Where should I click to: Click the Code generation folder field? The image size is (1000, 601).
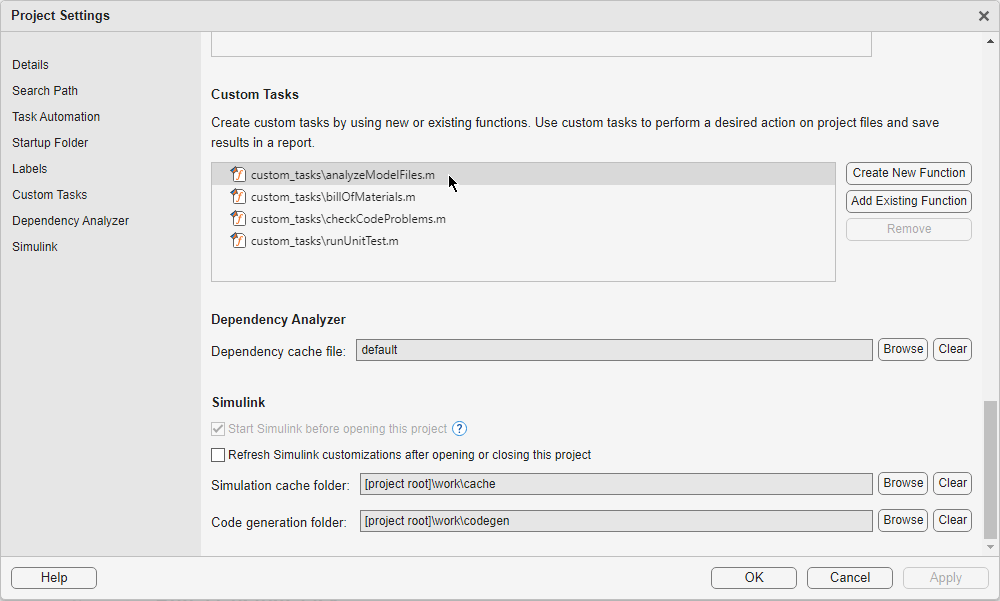[x=615, y=521]
